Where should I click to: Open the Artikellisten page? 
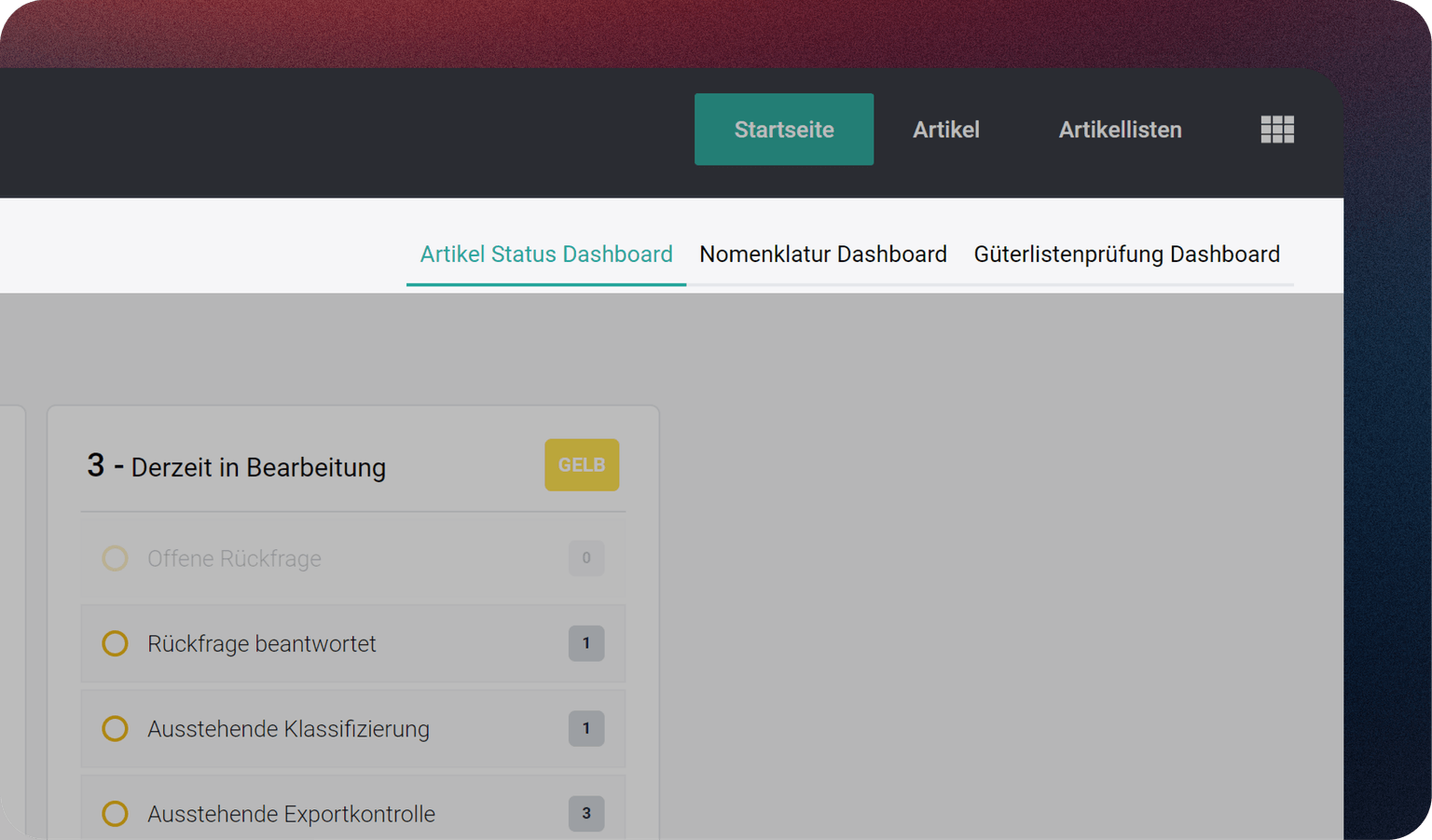(x=1120, y=130)
